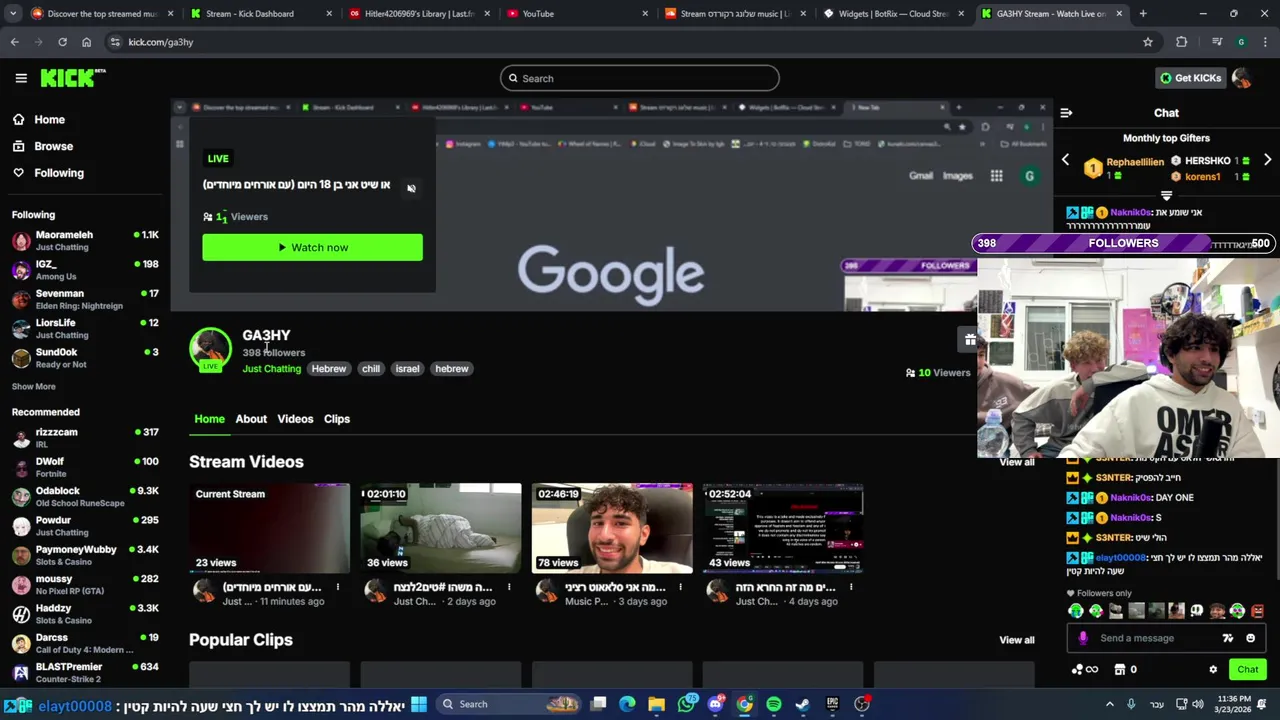Open options for the current stream video
Viewport: 1280px width, 720px height.
pos(338,588)
